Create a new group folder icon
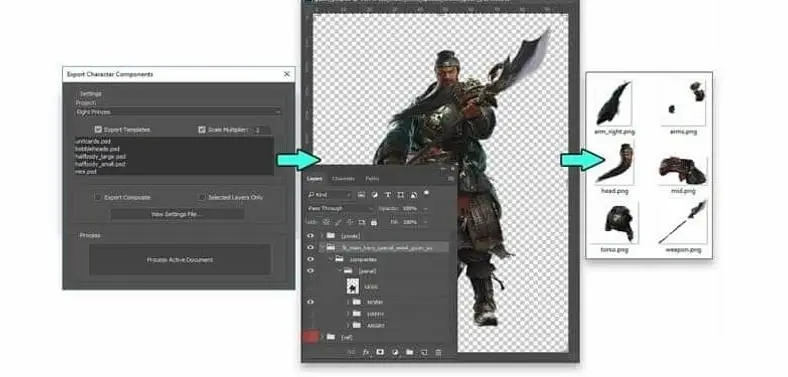788x377 pixels. tap(409, 352)
